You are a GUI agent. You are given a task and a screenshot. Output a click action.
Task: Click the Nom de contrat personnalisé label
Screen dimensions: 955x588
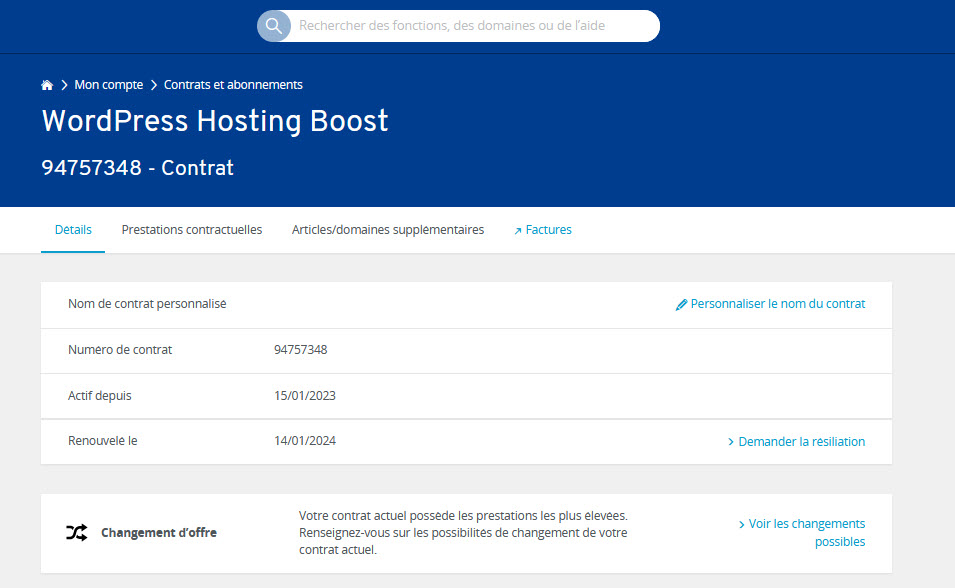(147, 303)
